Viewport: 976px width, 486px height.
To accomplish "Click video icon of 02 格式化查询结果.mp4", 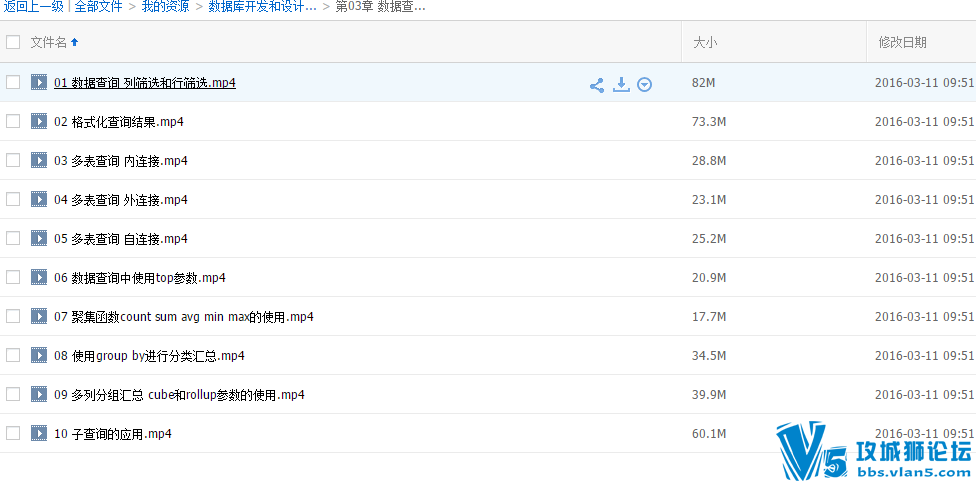I will pos(39,121).
